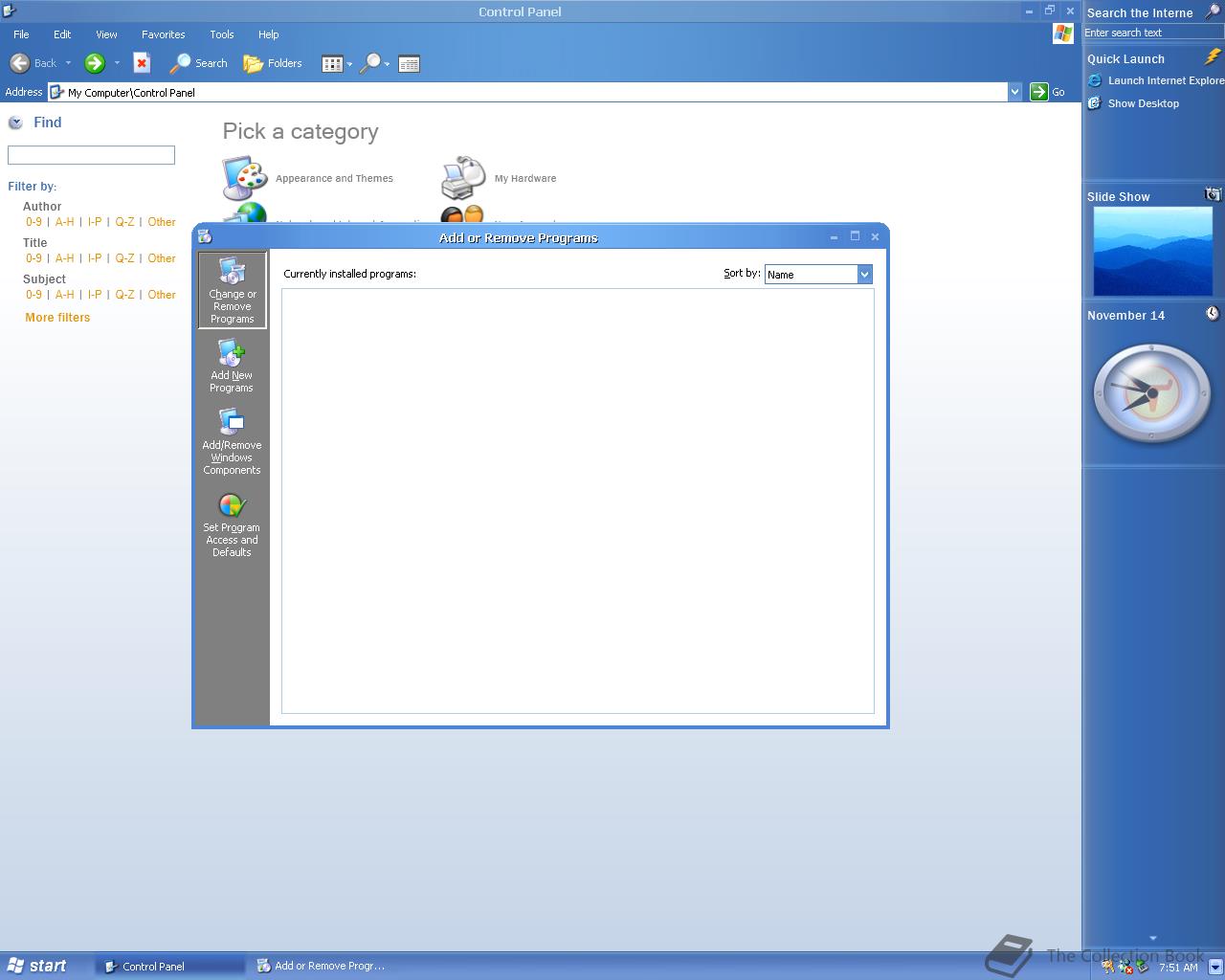Screen dimensions: 1225x980
Task: Open the My Hardware category icon
Action: tap(463, 178)
